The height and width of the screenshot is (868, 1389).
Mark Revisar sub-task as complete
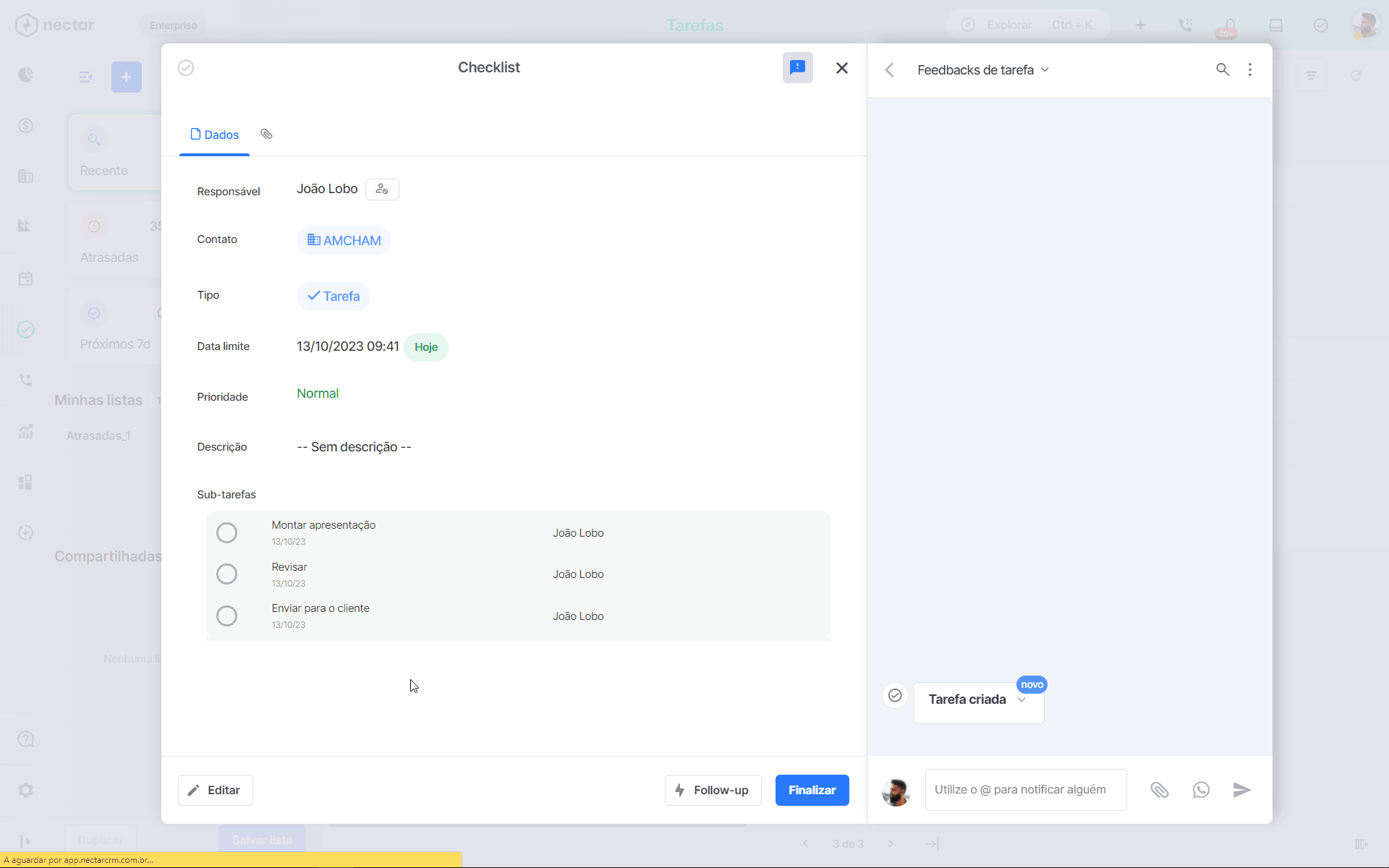tap(226, 574)
